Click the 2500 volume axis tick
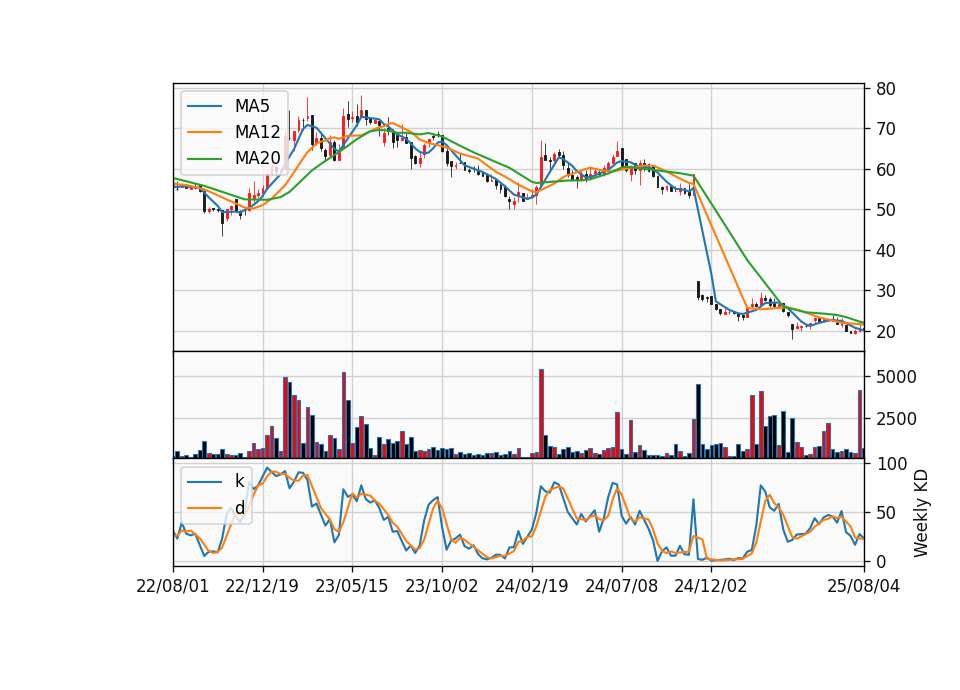This screenshot has height=690, width=960. (x=896, y=419)
